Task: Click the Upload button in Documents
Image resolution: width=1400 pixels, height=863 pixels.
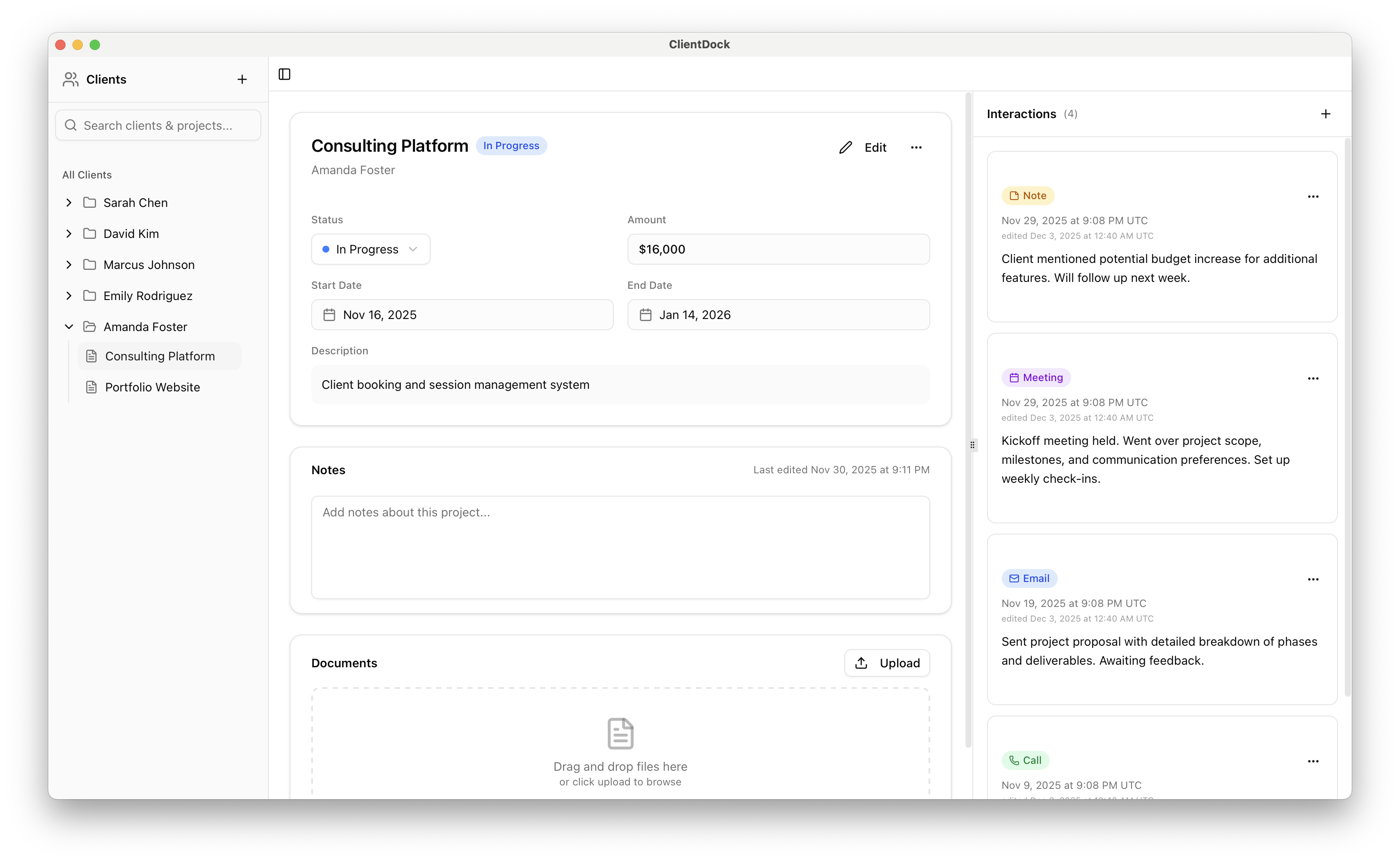Action: pos(887,663)
